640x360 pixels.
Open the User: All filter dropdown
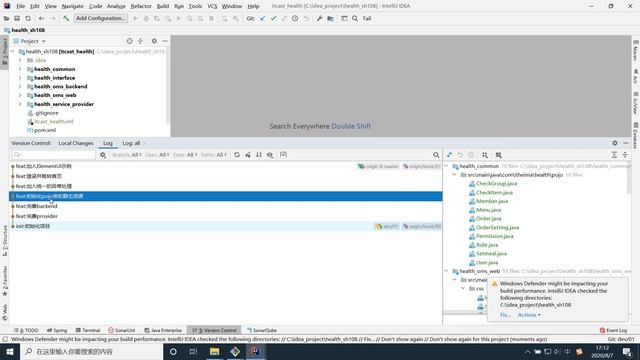(157, 155)
